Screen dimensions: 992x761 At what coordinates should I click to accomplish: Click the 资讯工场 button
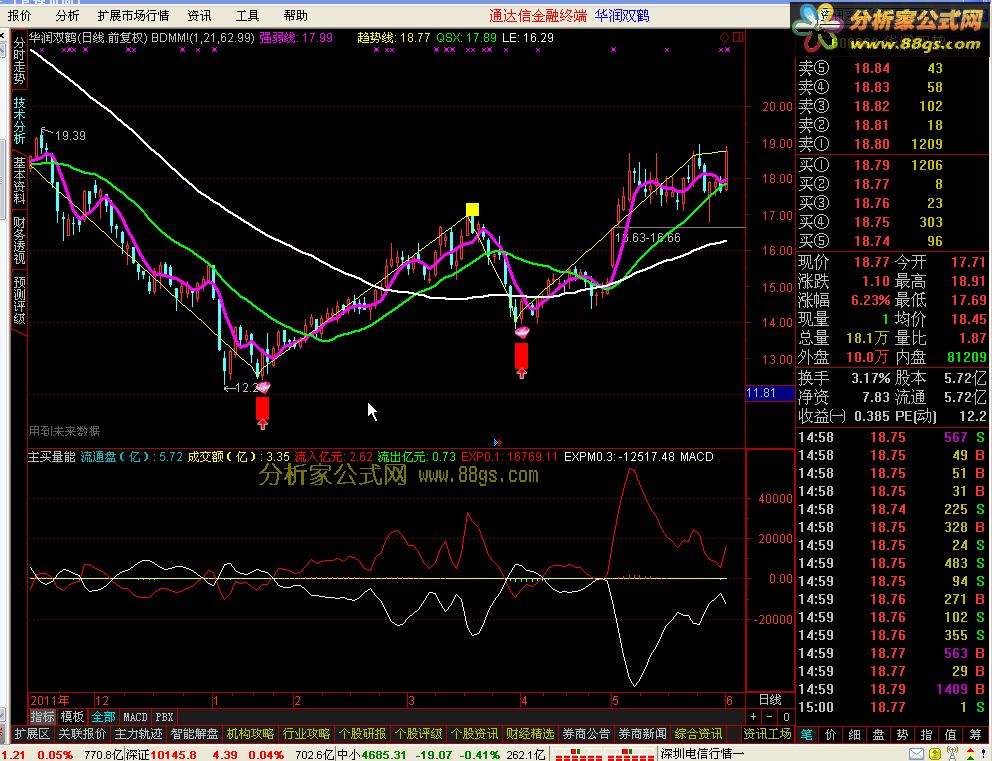tap(767, 734)
